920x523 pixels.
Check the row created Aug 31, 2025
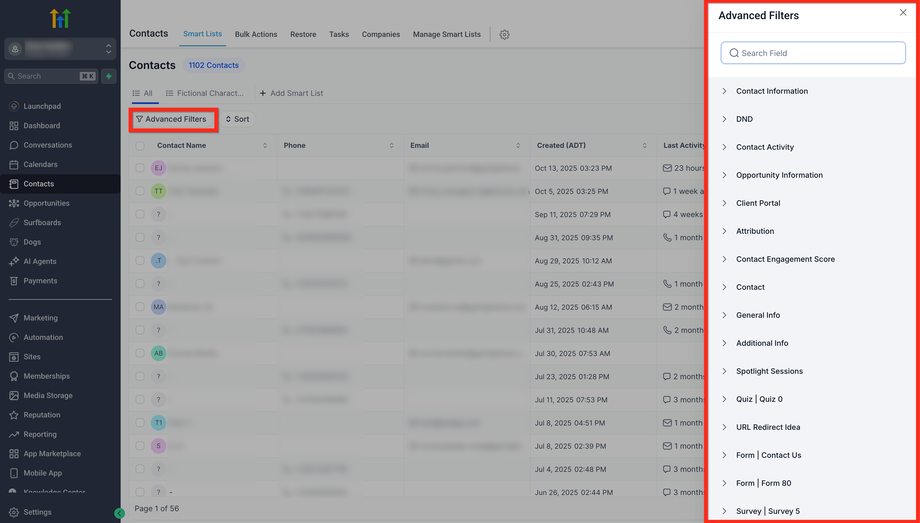tap(140, 237)
